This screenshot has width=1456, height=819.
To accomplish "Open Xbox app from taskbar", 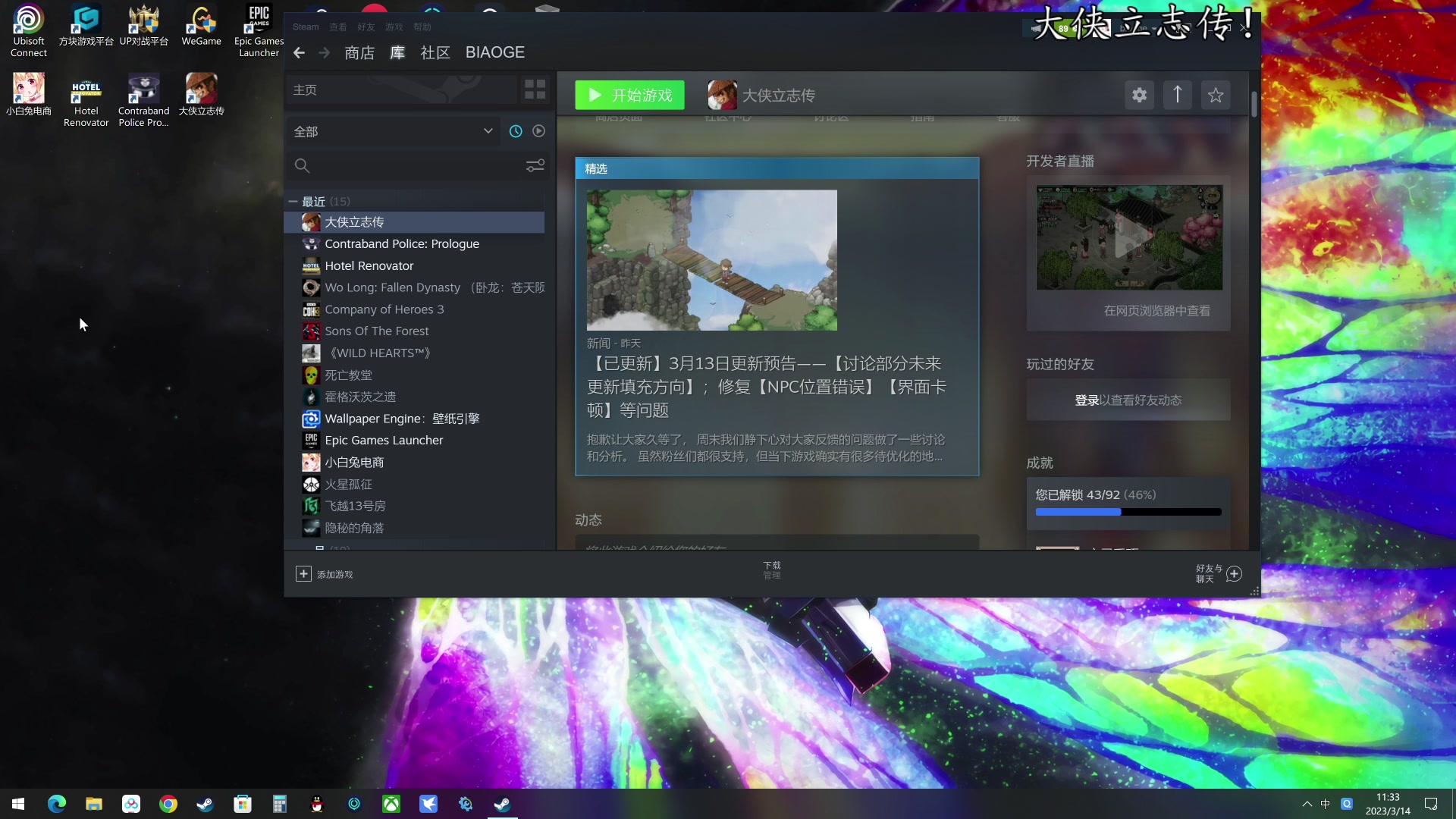I will tap(391, 804).
